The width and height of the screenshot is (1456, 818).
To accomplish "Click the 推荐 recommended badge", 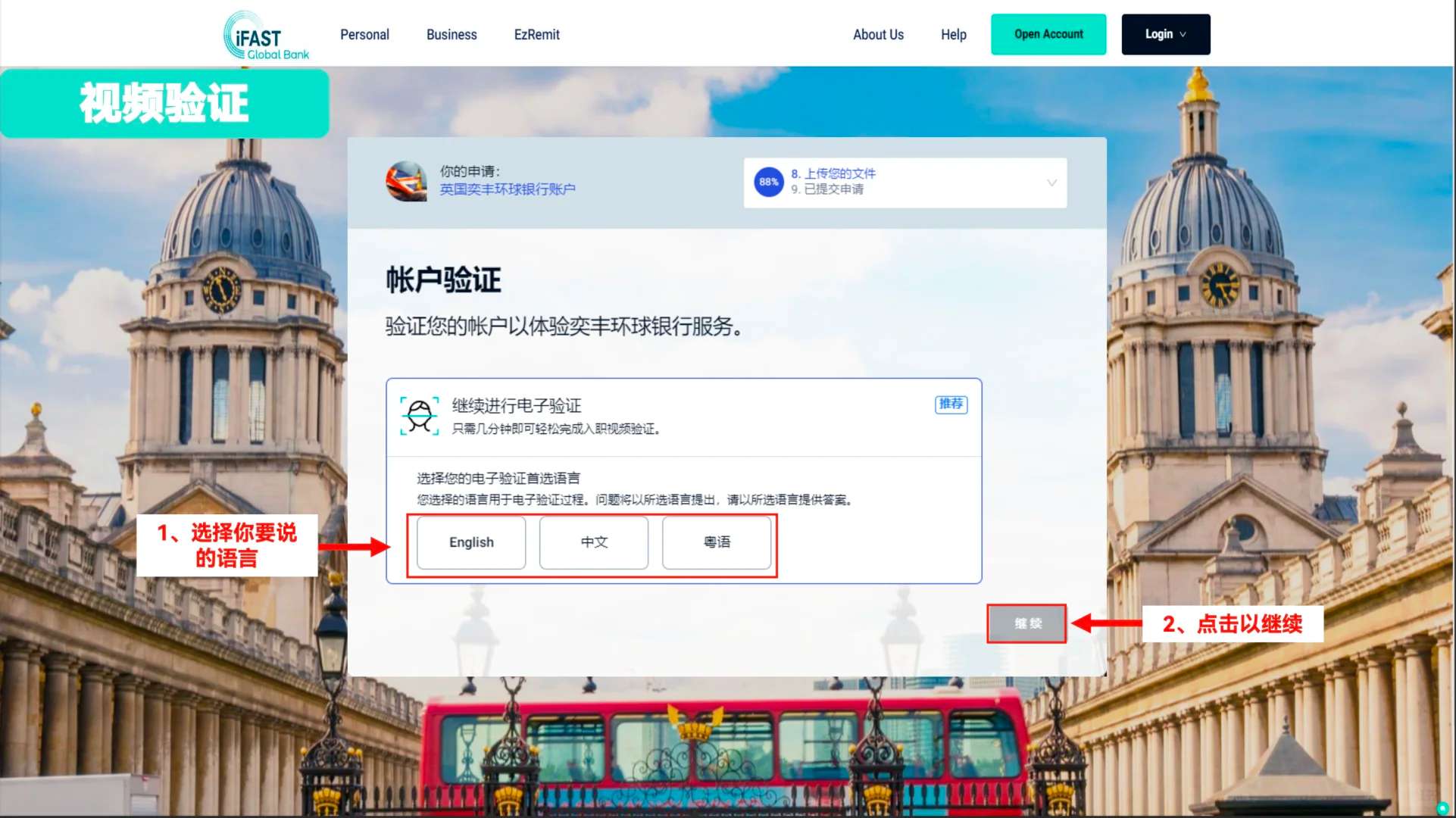I will click(951, 404).
